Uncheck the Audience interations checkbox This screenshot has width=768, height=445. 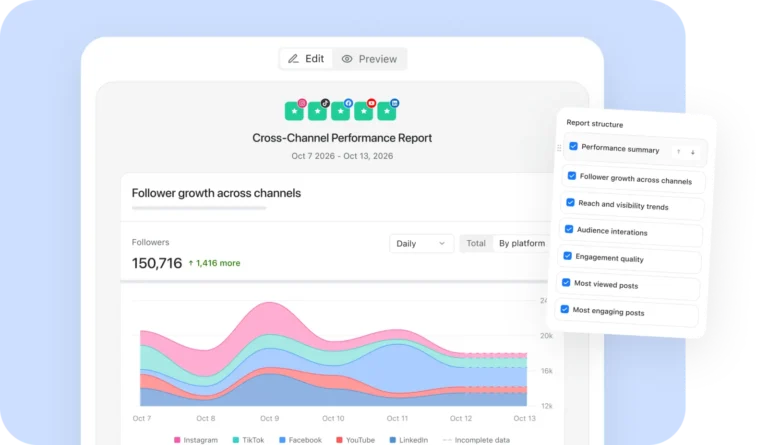coord(569,229)
